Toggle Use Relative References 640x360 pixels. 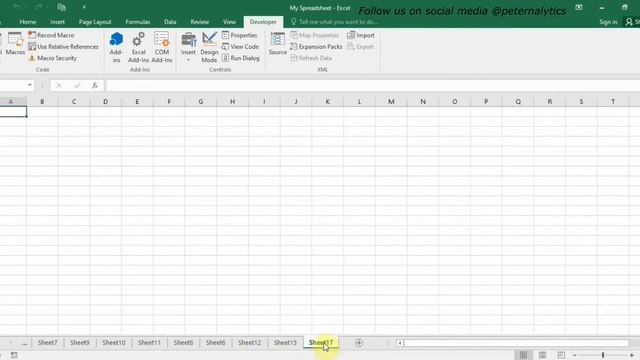63,47
